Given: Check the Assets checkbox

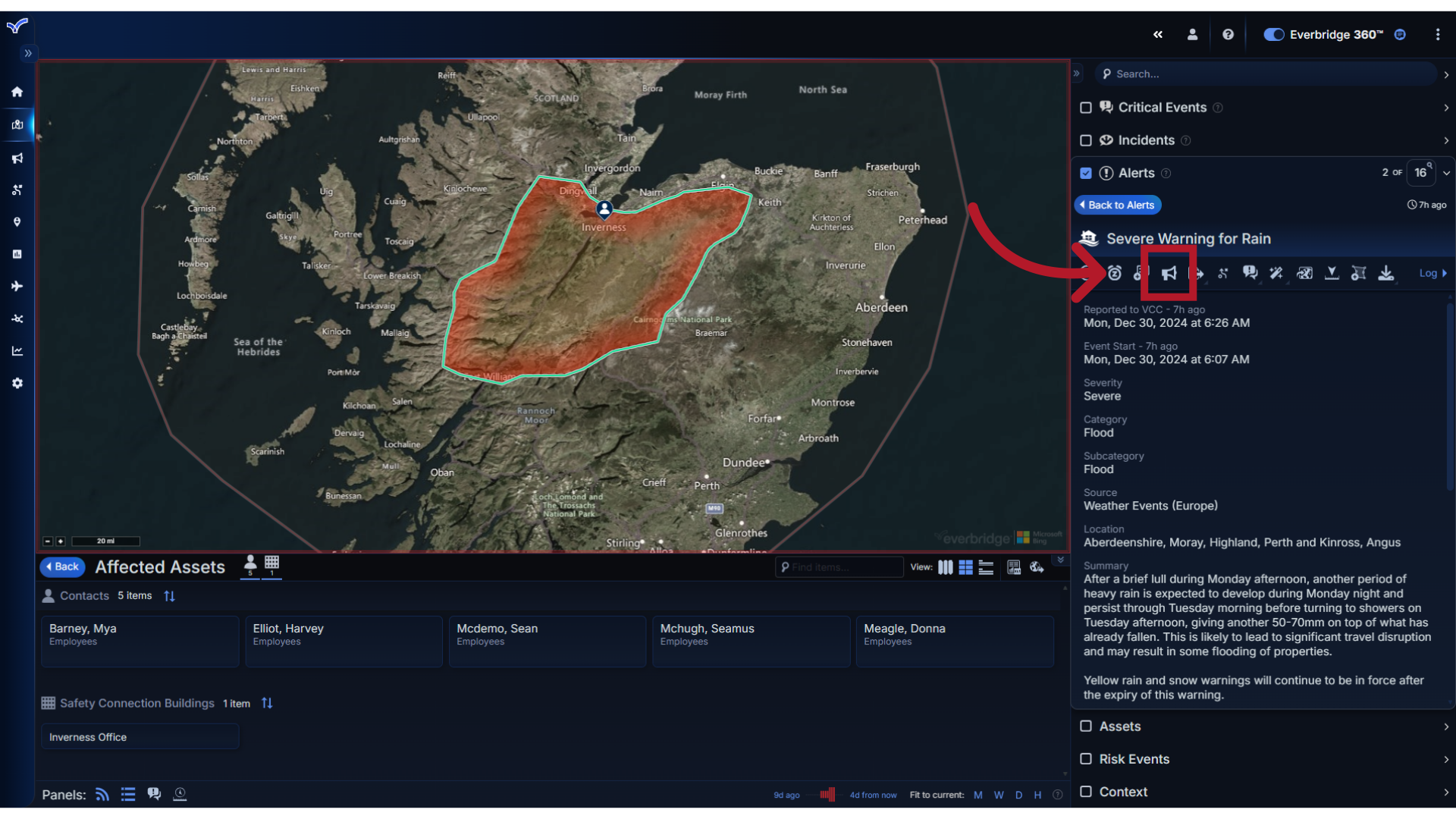Looking at the screenshot, I should (1086, 726).
